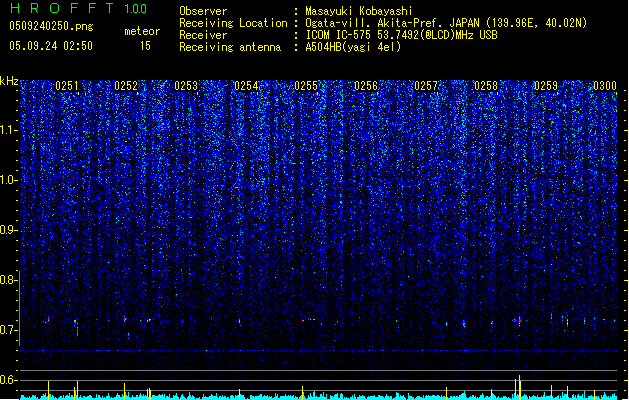629x400 pixels.
Task: Click the 0258 time marker
Action: coord(486,86)
